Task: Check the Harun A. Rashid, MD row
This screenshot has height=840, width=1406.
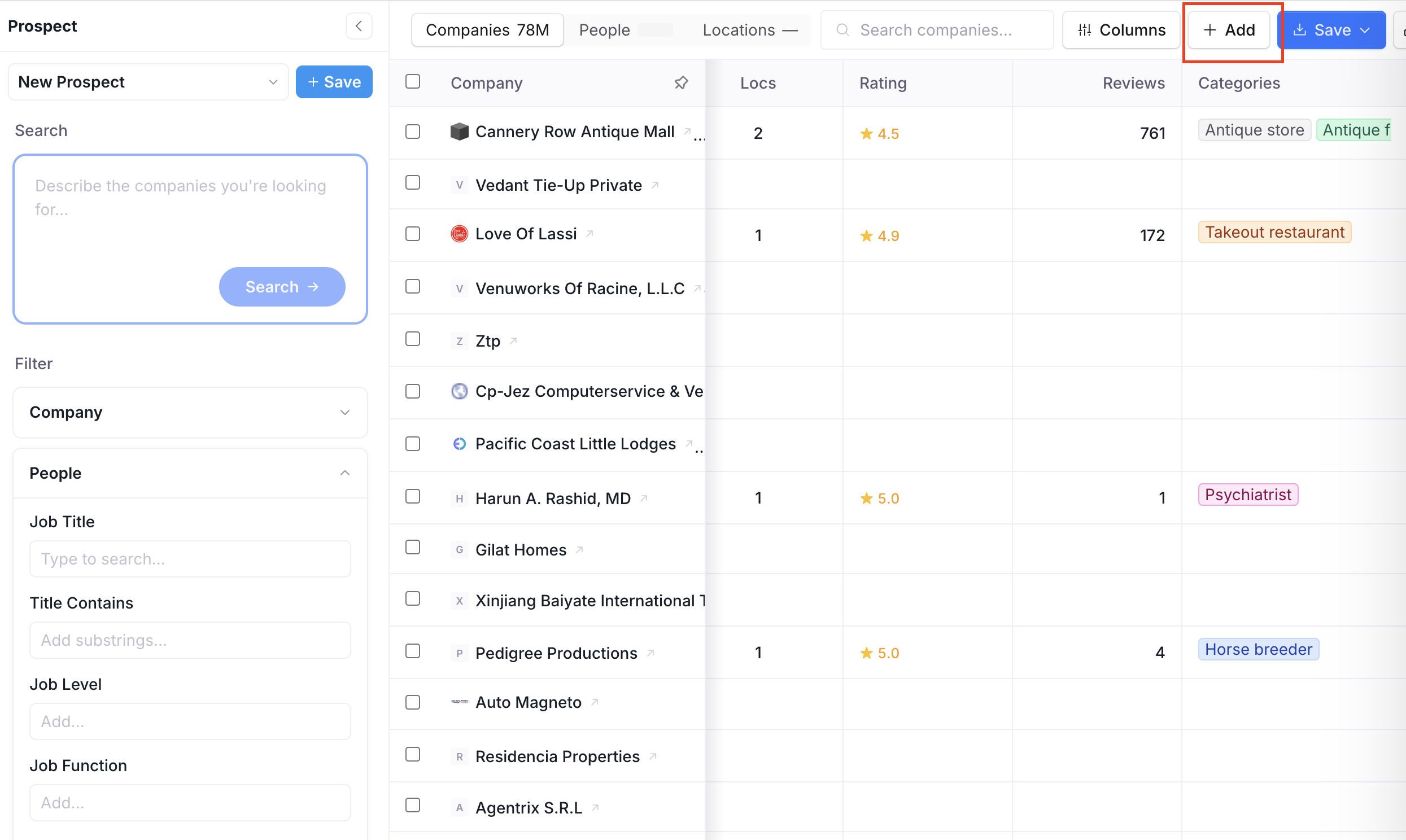Action: [x=413, y=496]
